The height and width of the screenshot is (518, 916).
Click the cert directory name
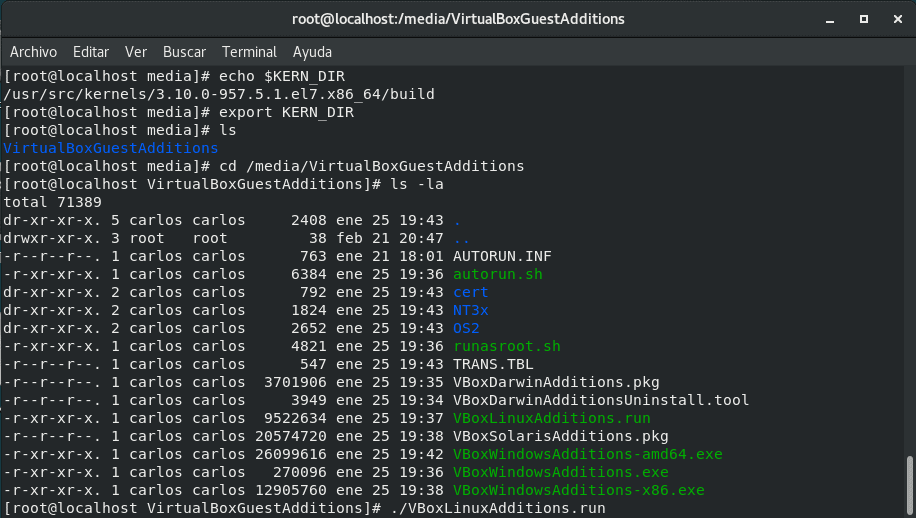(470, 292)
